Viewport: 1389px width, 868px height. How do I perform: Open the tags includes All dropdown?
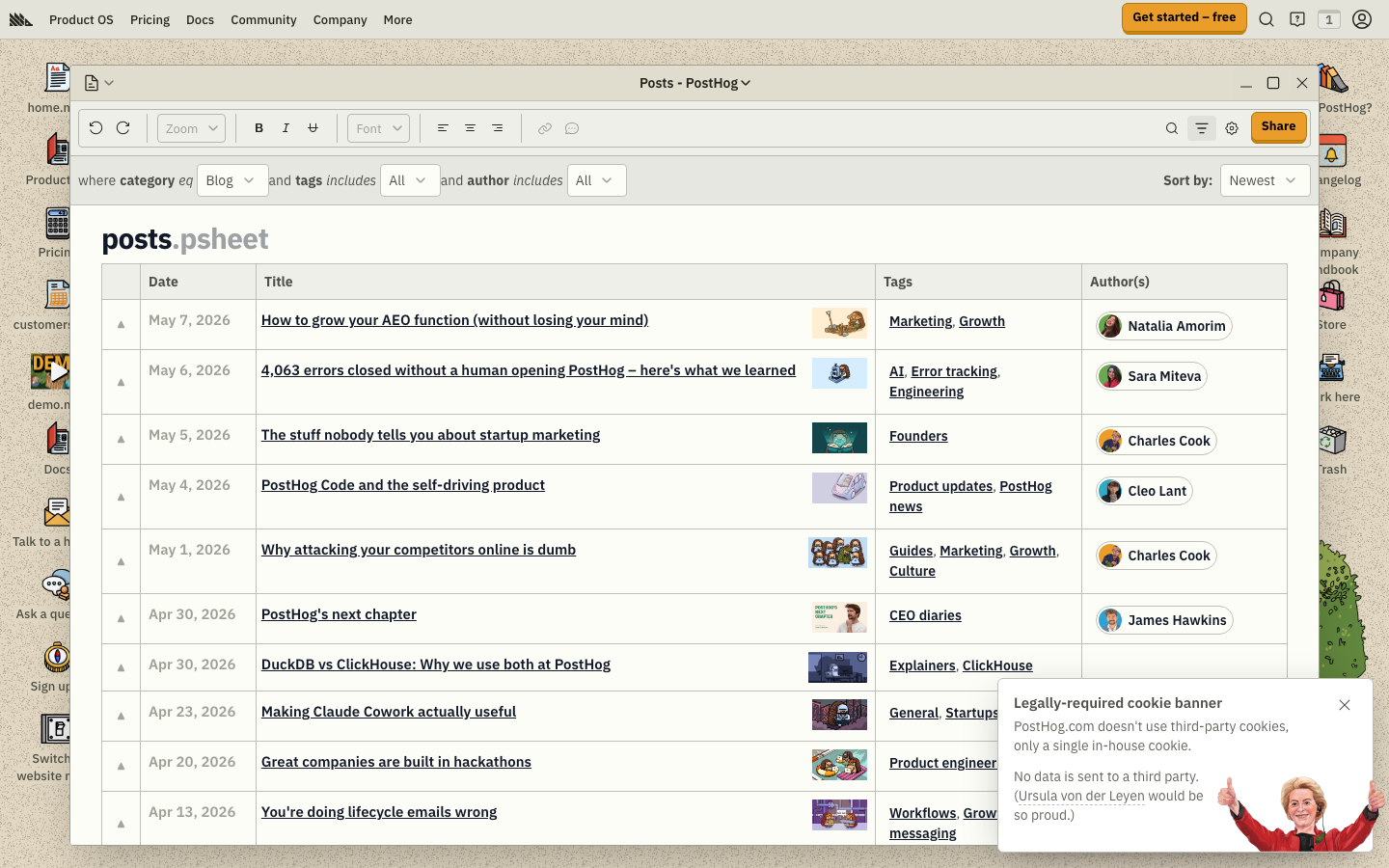coord(410,180)
